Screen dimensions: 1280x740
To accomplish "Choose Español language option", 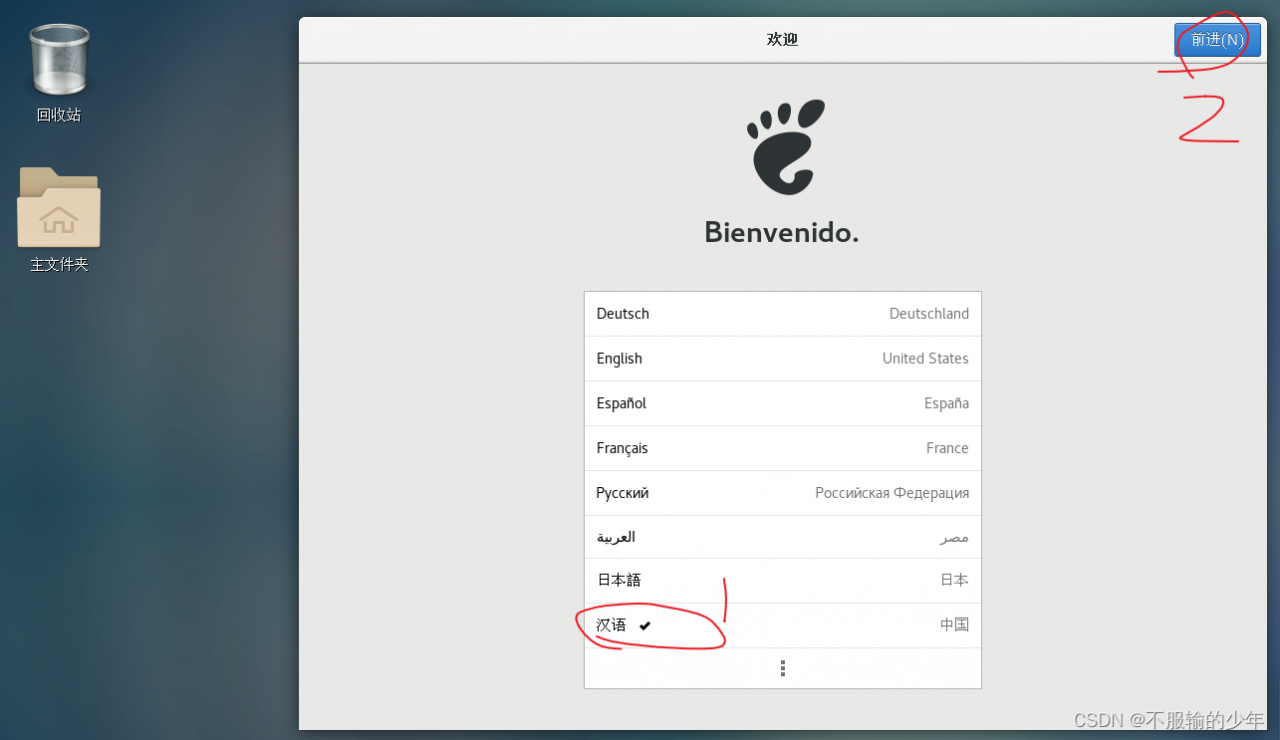I will (783, 404).
